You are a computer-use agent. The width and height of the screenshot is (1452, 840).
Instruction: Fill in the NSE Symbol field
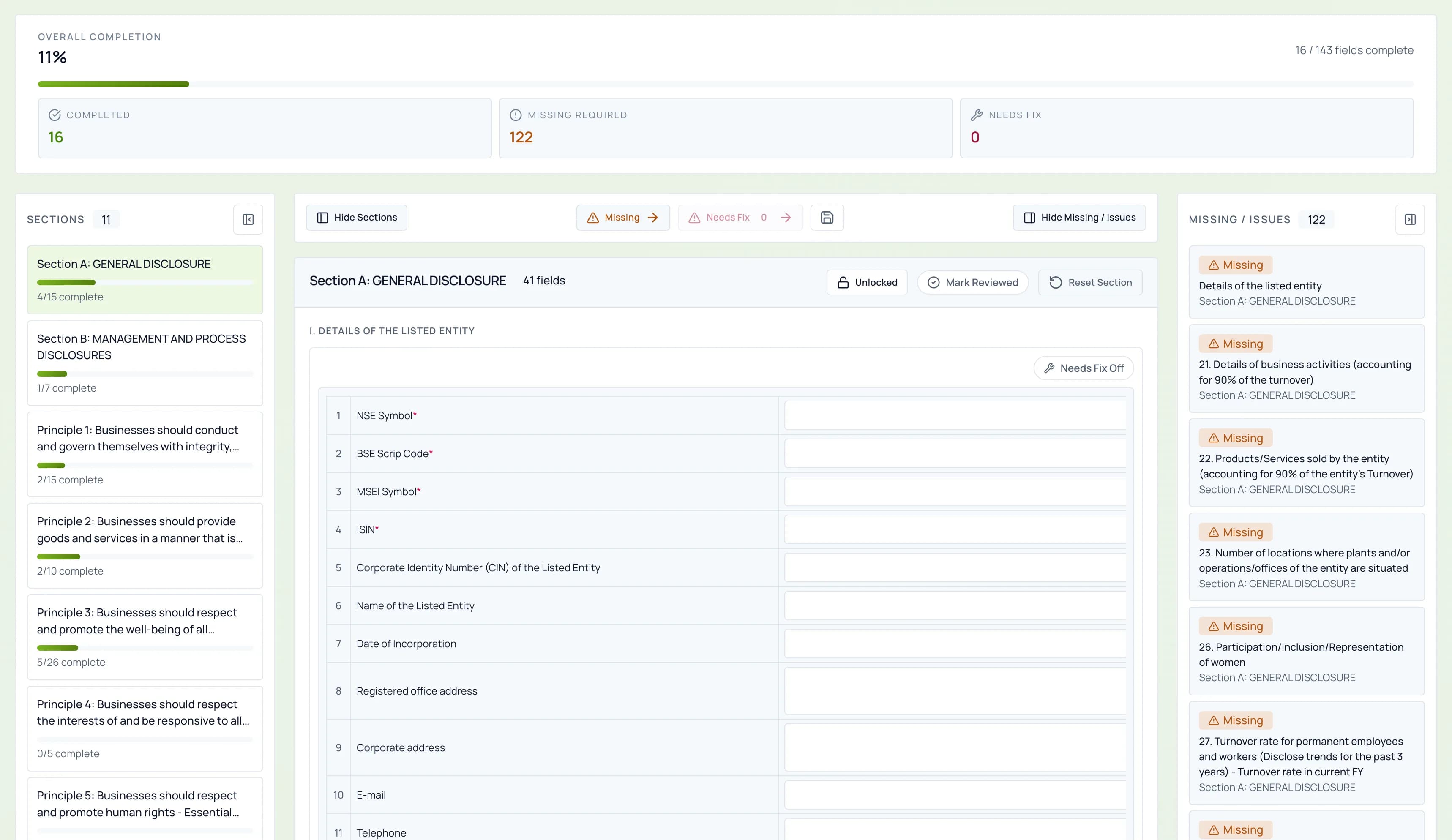(x=955, y=415)
